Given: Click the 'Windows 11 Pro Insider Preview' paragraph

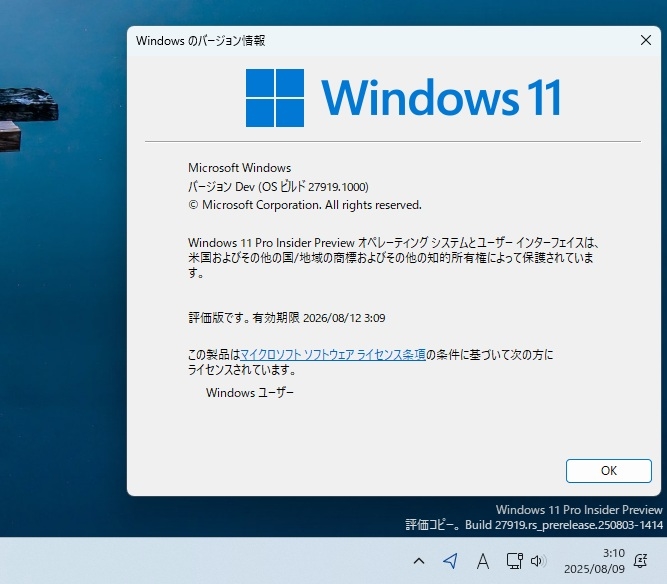Looking at the screenshot, I should coord(394,257).
